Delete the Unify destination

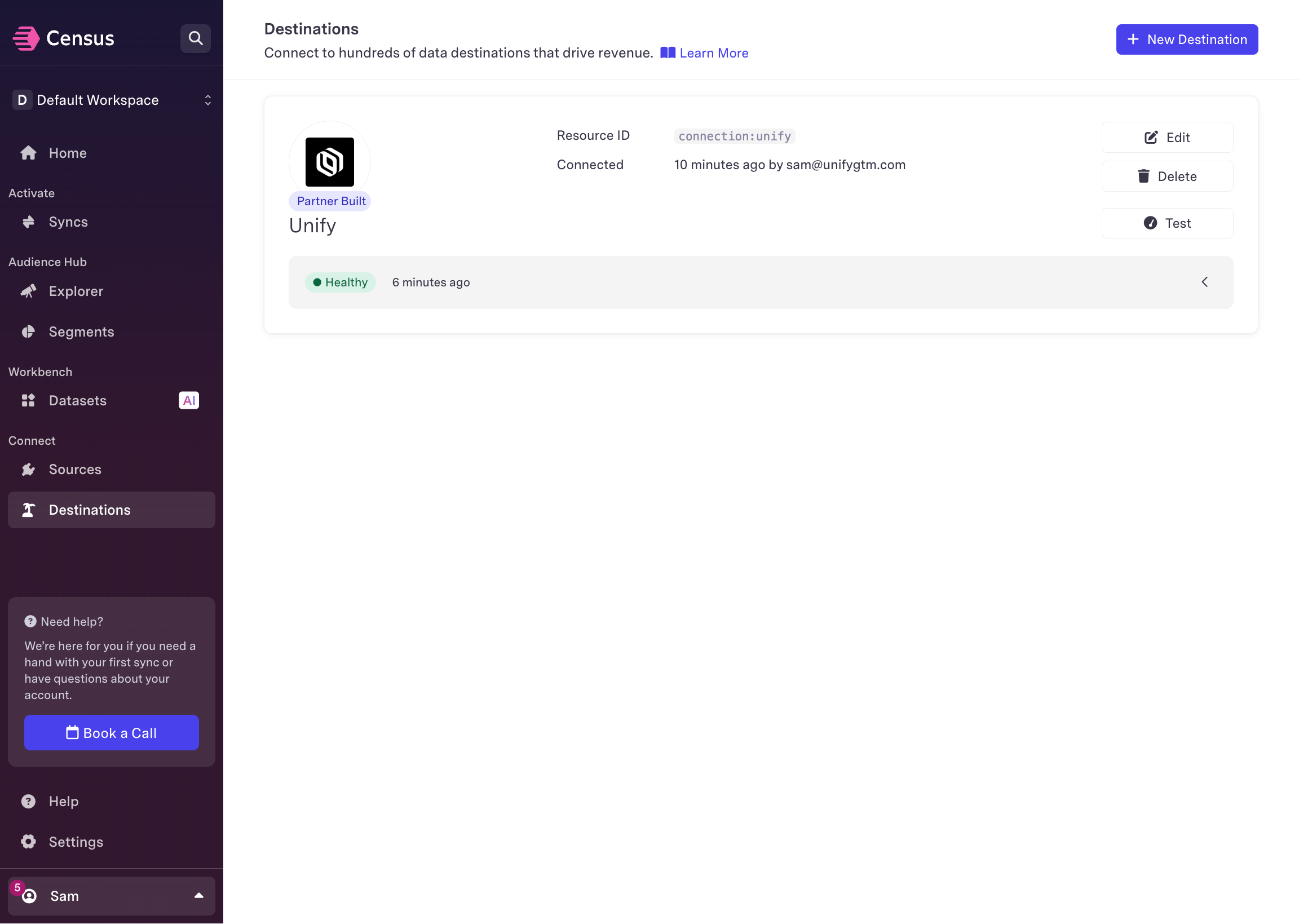[1167, 176]
